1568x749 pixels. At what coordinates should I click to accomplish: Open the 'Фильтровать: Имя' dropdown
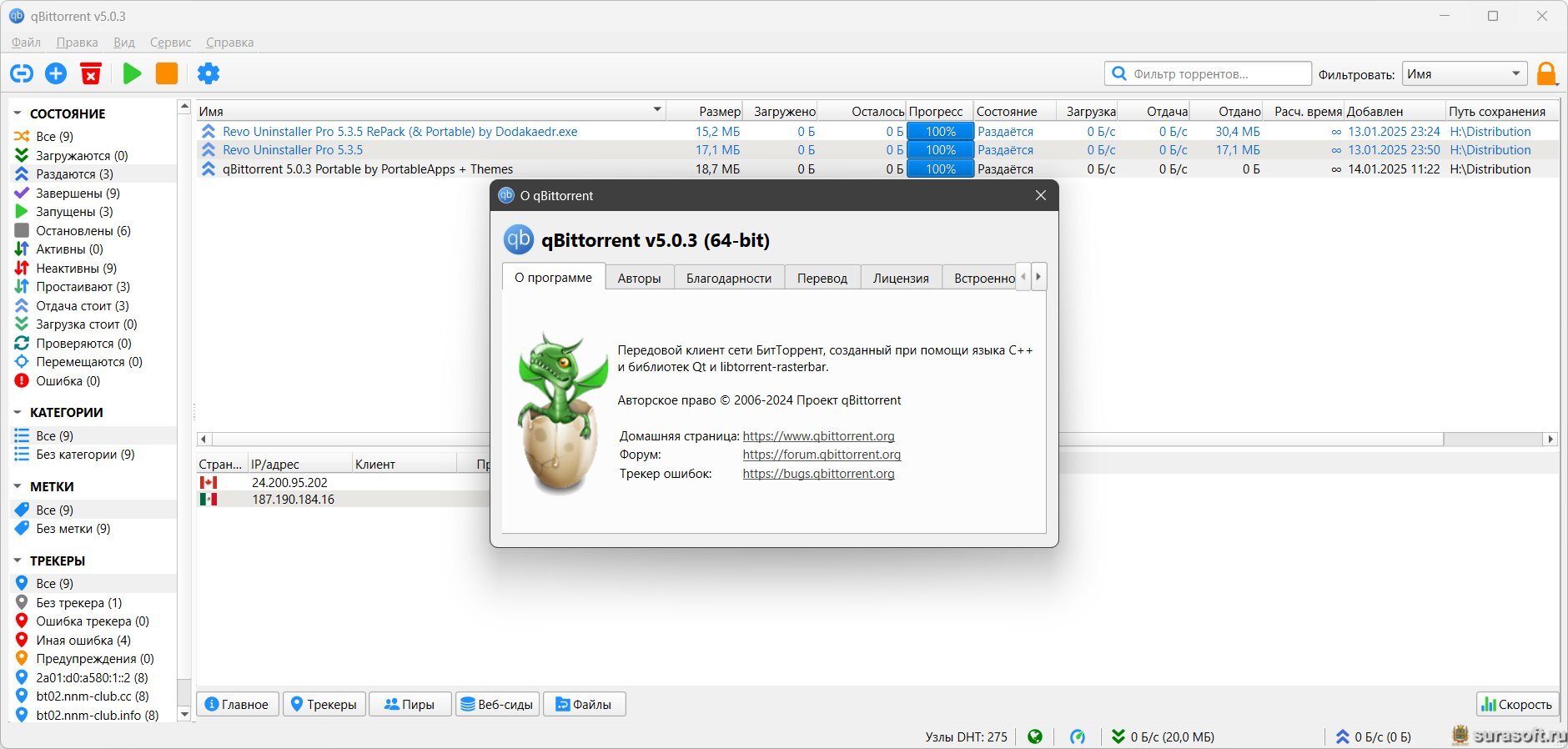[x=1465, y=73]
